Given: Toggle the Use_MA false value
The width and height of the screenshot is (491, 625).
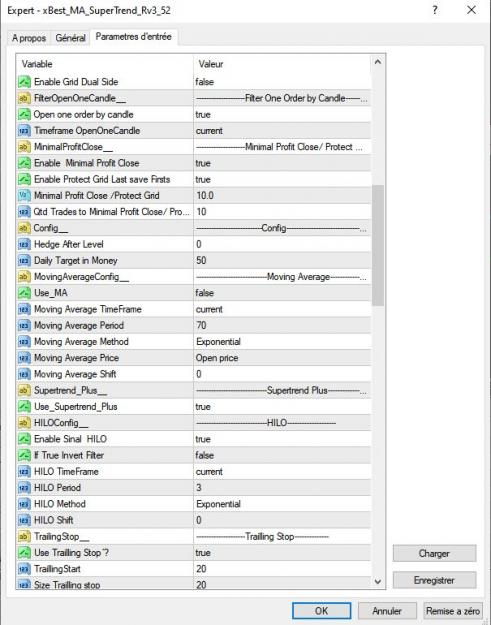Looking at the screenshot, I should point(282,293).
